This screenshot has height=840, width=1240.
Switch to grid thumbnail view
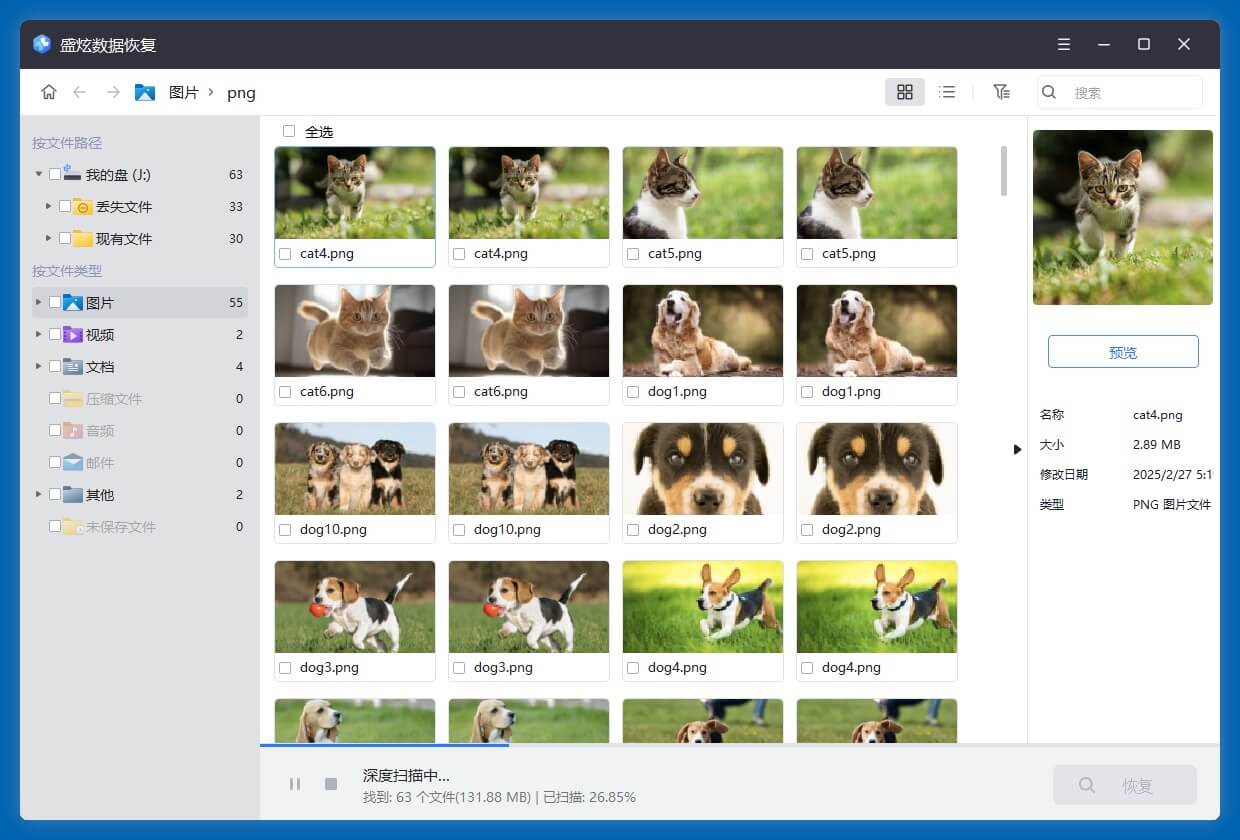[x=904, y=92]
